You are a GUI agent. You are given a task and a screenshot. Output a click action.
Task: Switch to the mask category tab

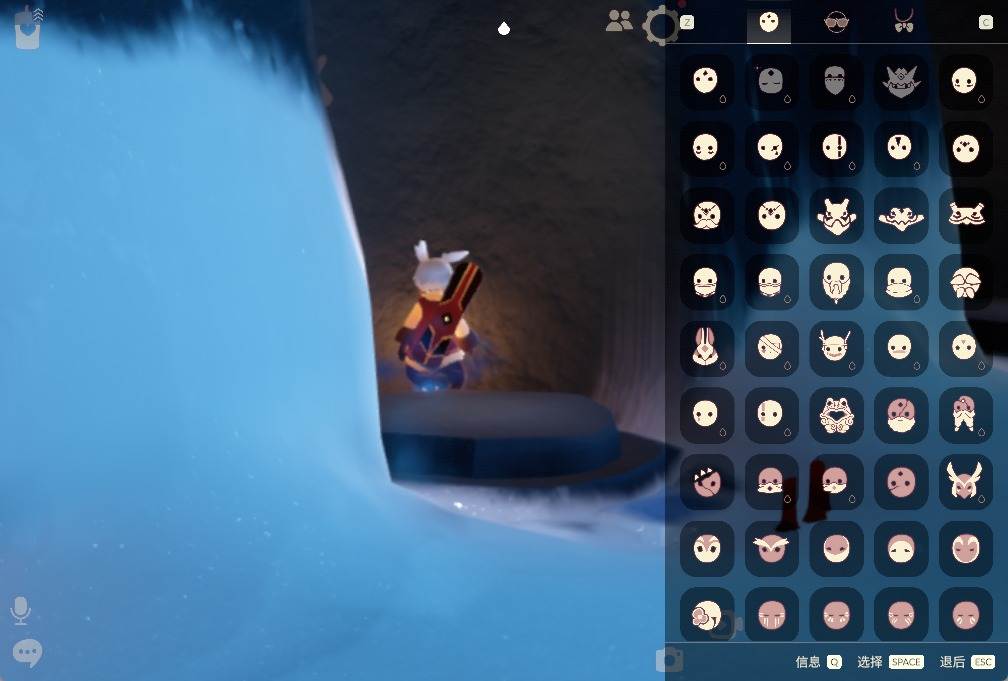pyautogui.click(x=769, y=23)
